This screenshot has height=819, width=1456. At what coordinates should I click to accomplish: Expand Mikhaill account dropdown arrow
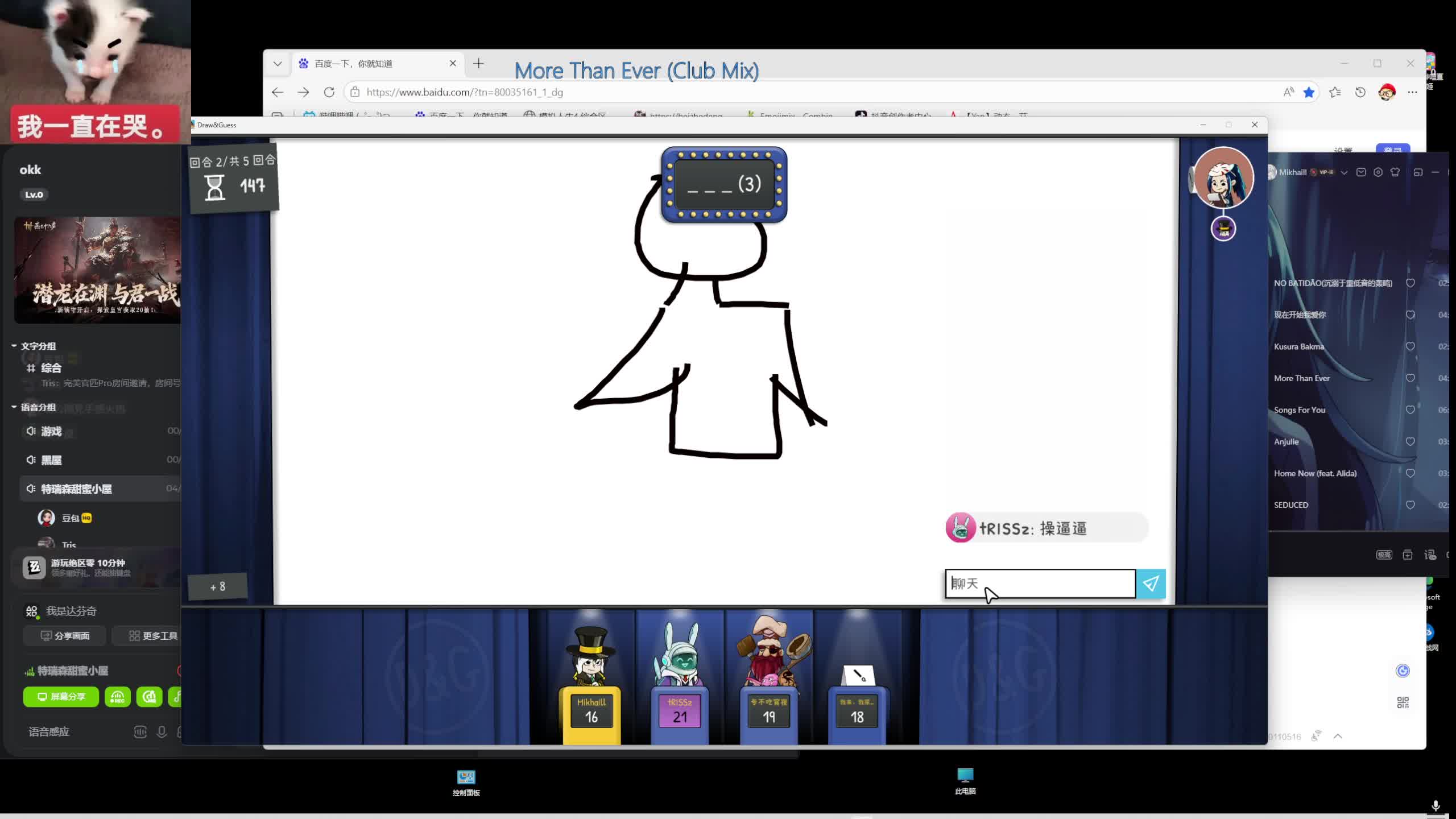1344,172
